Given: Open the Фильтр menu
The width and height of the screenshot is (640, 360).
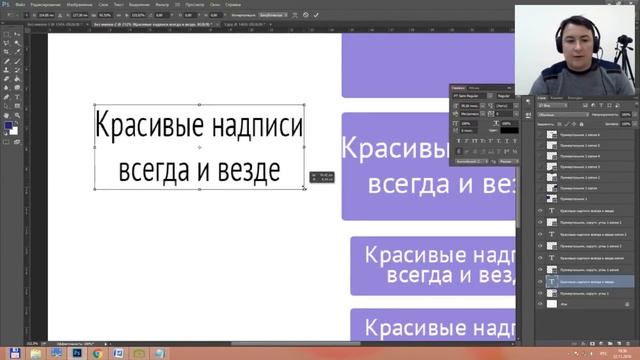Looking at the screenshot, I should [x=162, y=4].
